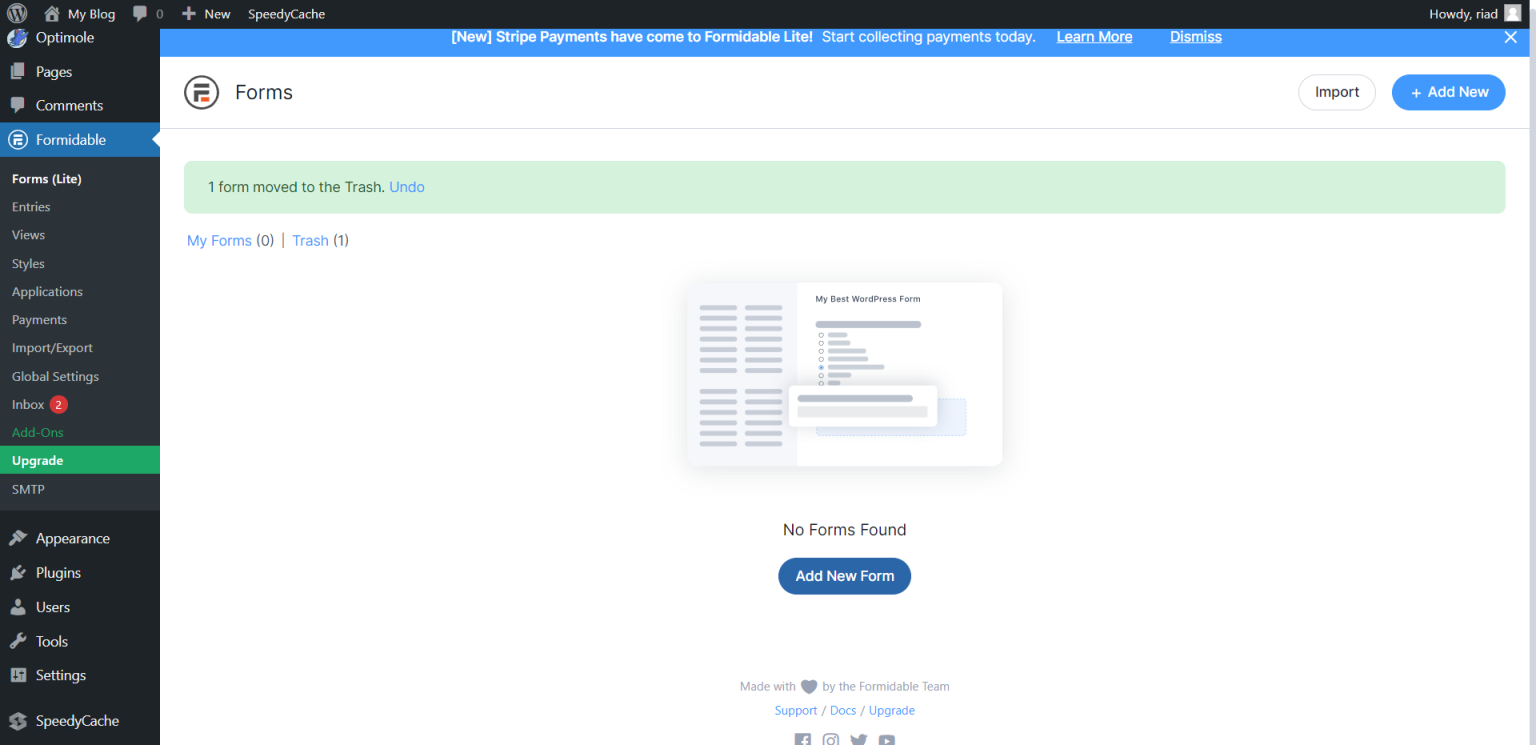Click the Plugins plug icon in sidebar
The image size is (1536, 745).
tap(20, 572)
